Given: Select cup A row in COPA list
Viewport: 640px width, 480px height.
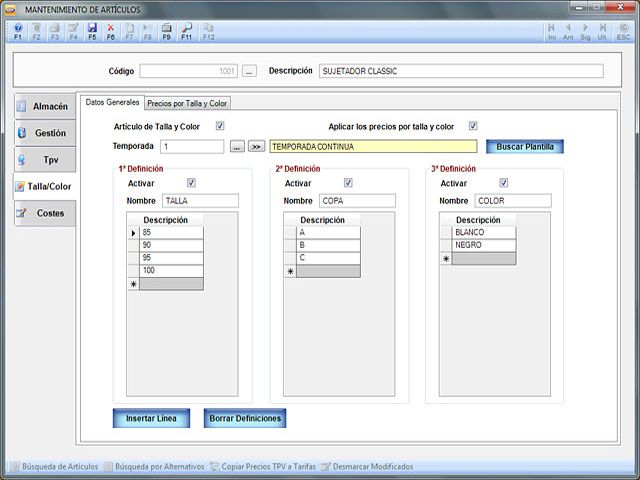Looking at the screenshot, I should [x=328, y=233].
